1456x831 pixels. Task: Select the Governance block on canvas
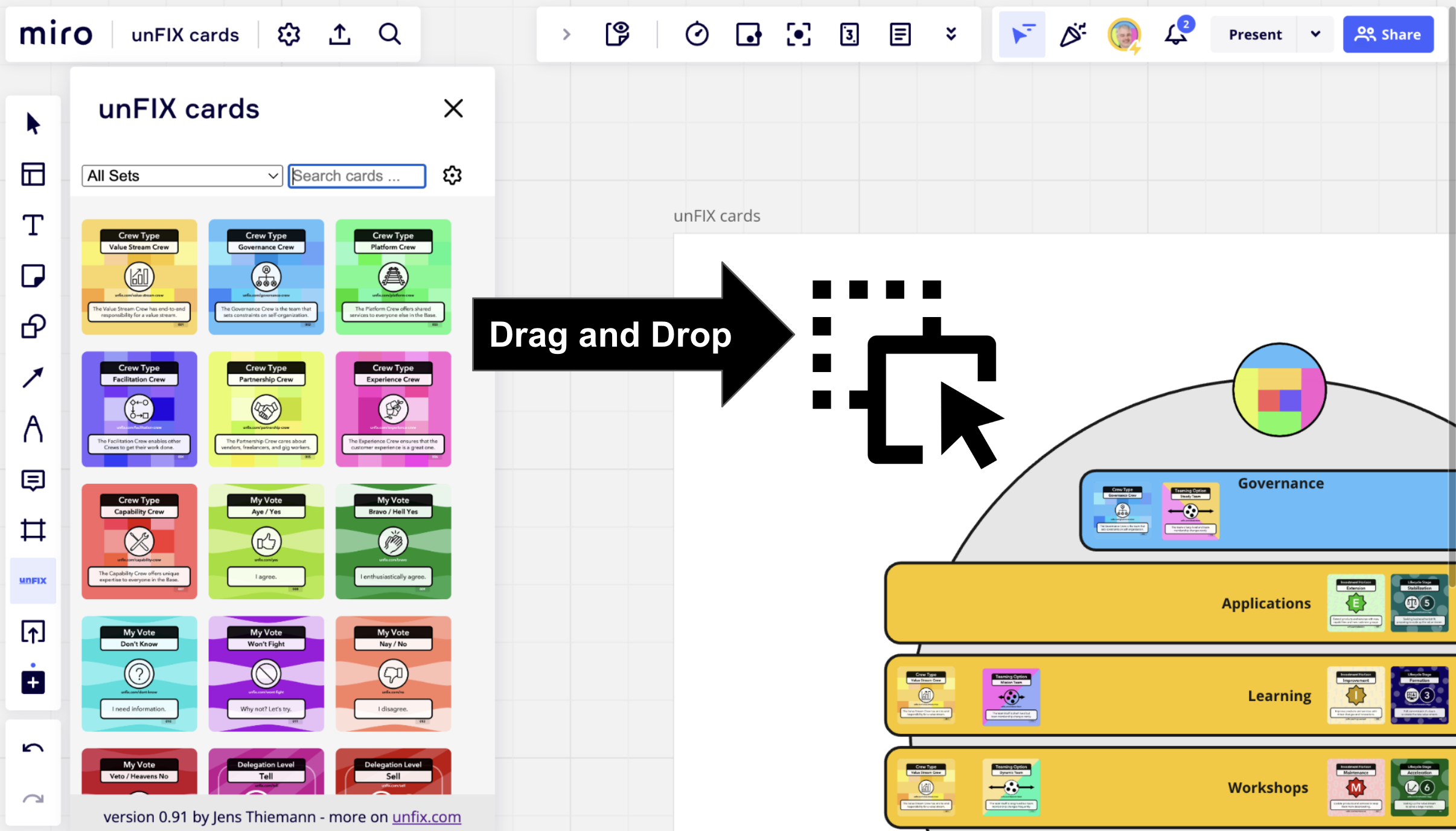(x=1268, y=511)
